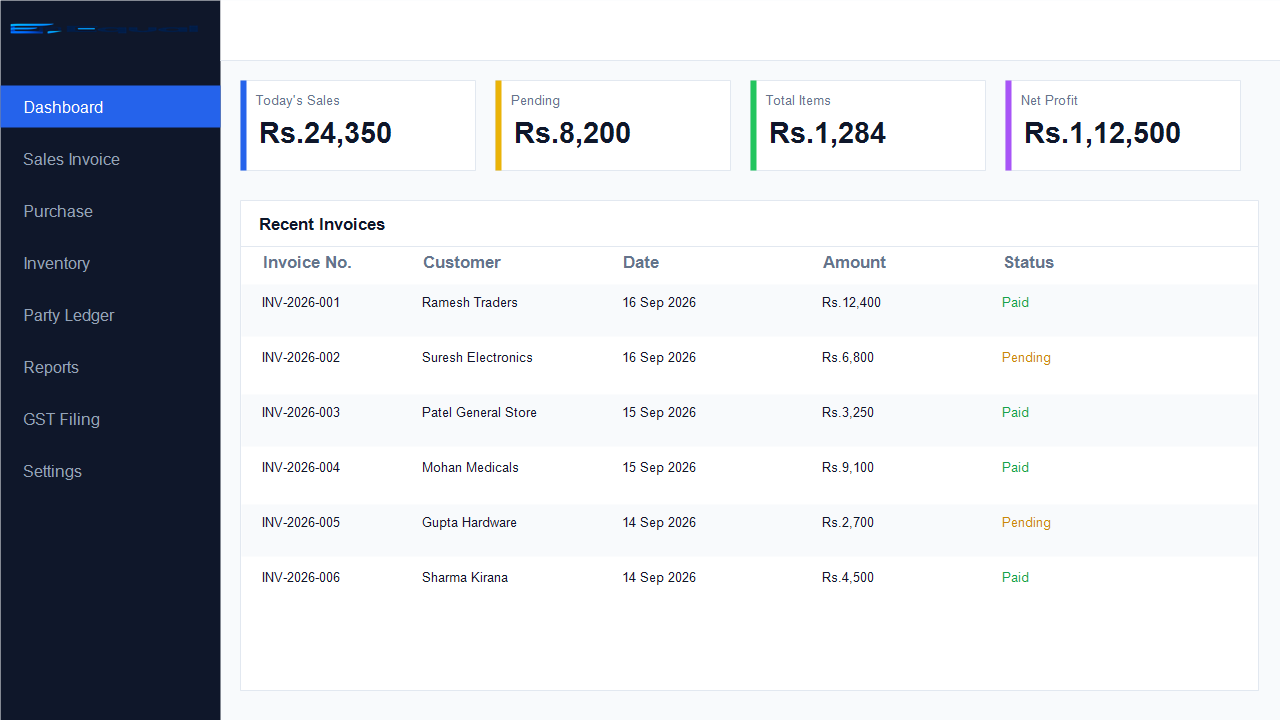Click the Net Profit card

tap(1123, 125)
